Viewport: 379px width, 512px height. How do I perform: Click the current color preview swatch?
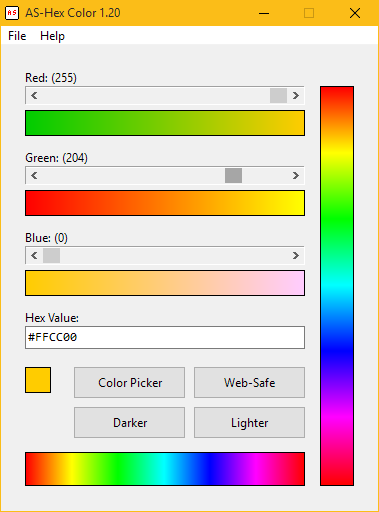38,380
